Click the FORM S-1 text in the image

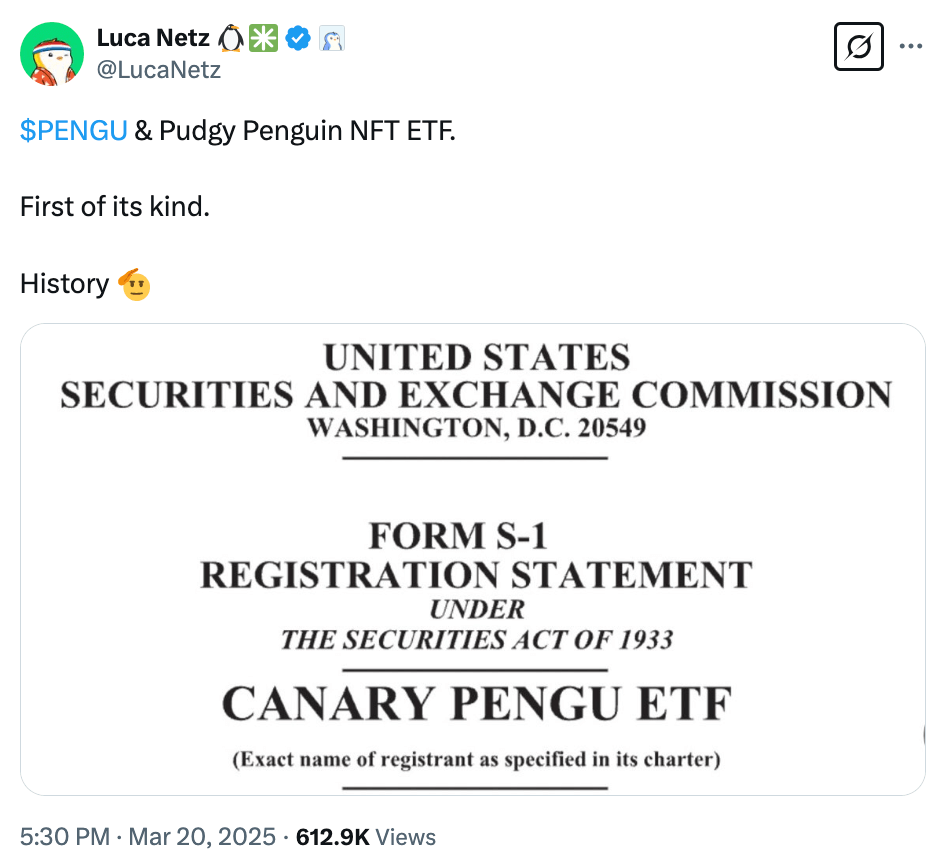[458, 537]
